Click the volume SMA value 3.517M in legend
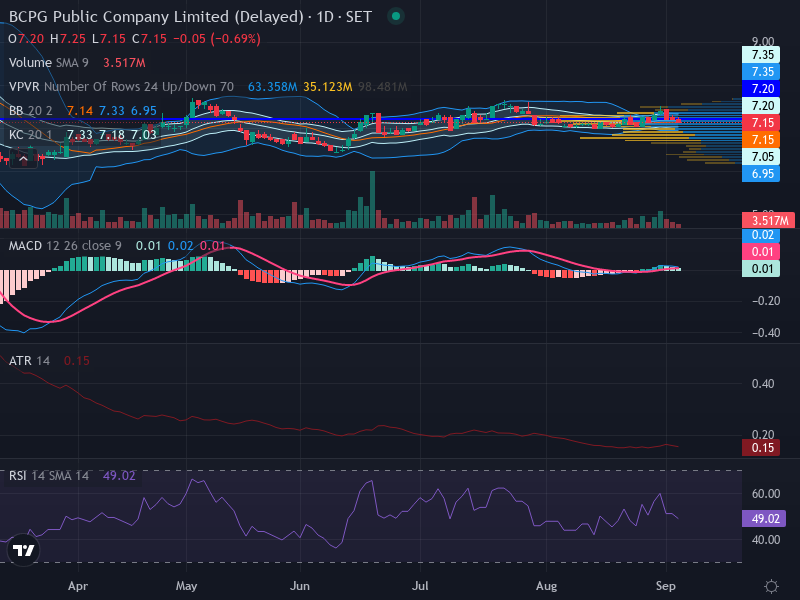 coord(124,63)
